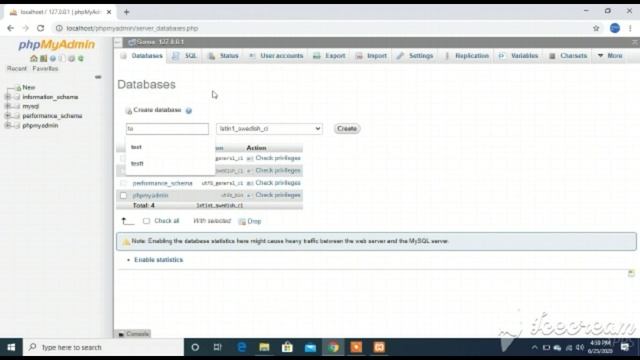Open the Export tab

[330, 56]
